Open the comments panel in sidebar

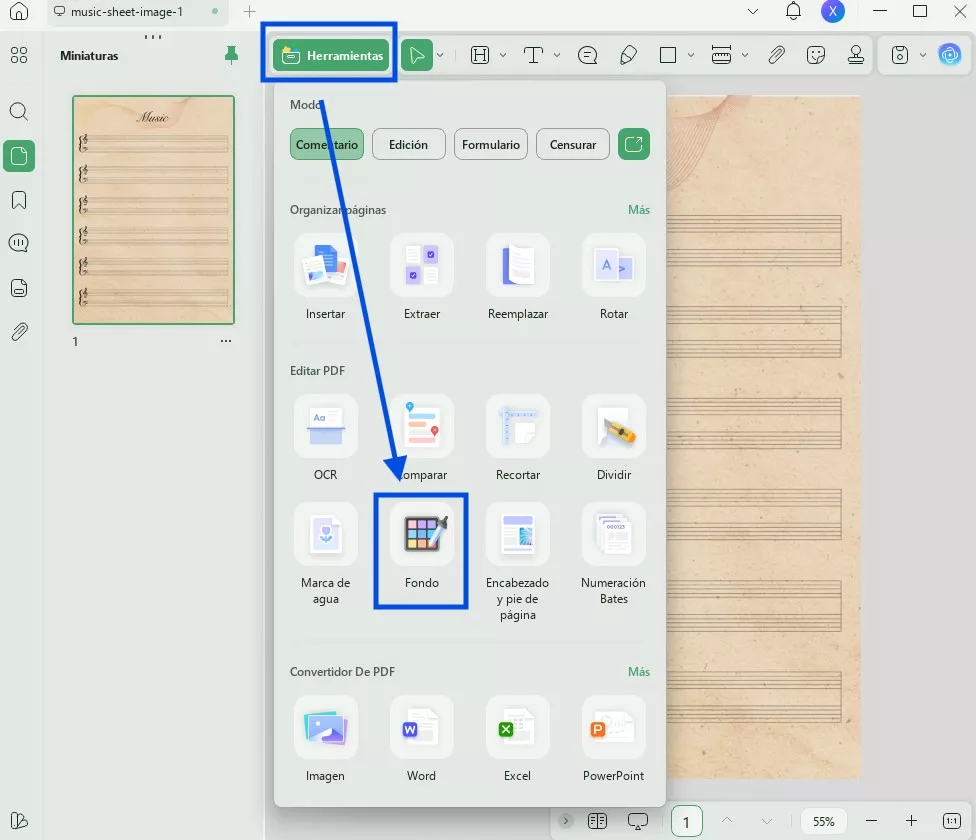[19, 243]
